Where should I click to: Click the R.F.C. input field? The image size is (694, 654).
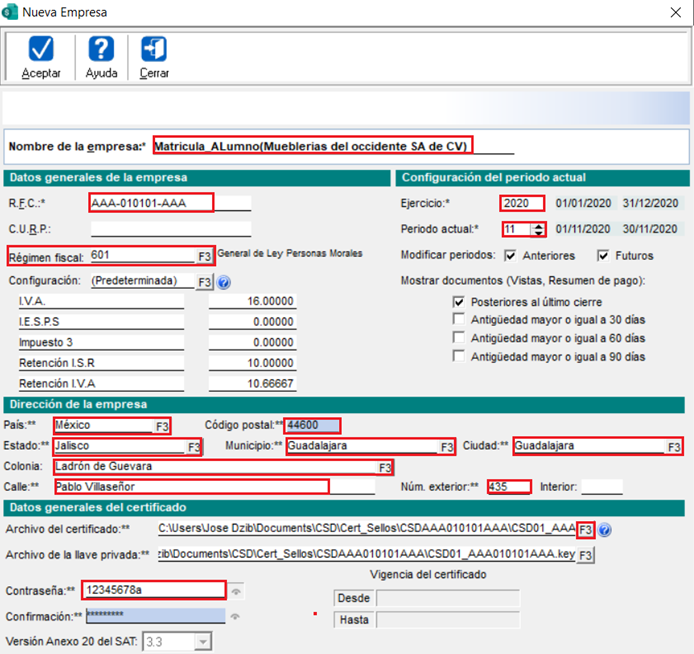(x=151, y=203)
